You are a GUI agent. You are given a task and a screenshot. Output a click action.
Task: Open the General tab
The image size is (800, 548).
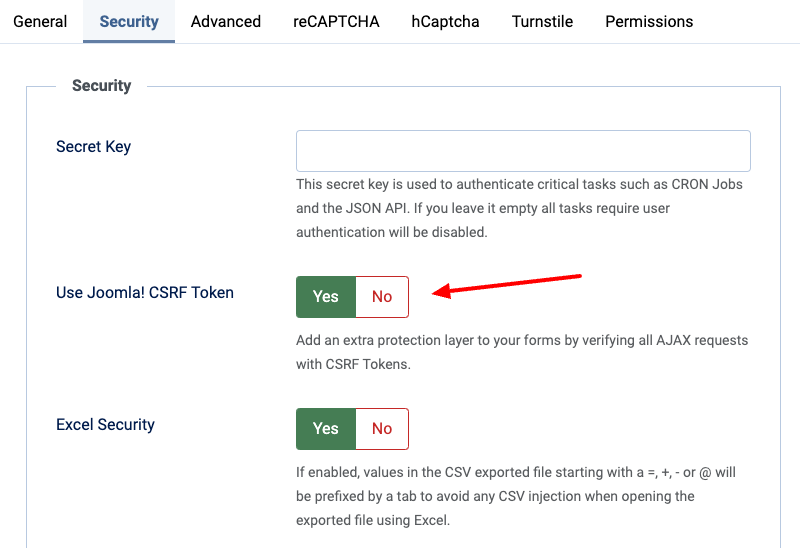[x=40, y=21]
